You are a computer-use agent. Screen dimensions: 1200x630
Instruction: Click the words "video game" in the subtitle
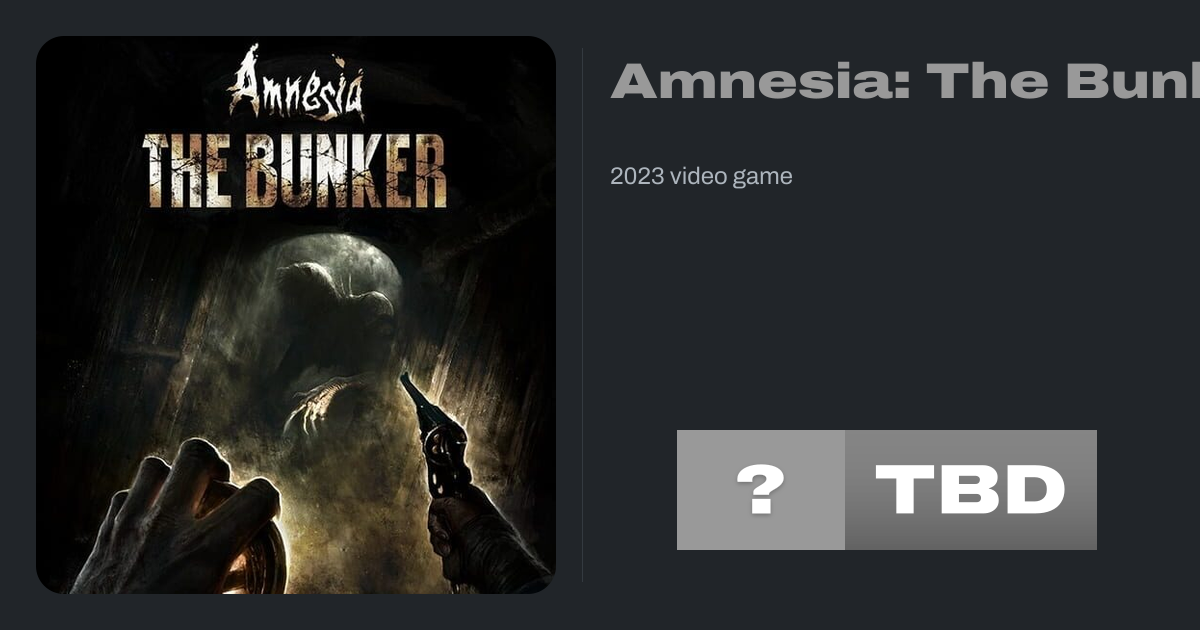tap(731, 177)
